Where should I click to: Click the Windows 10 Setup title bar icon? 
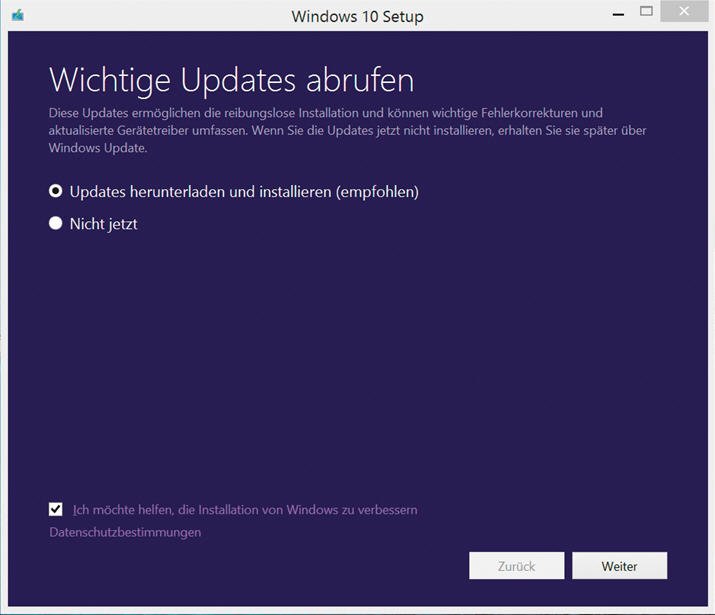[x=18, y=16]
